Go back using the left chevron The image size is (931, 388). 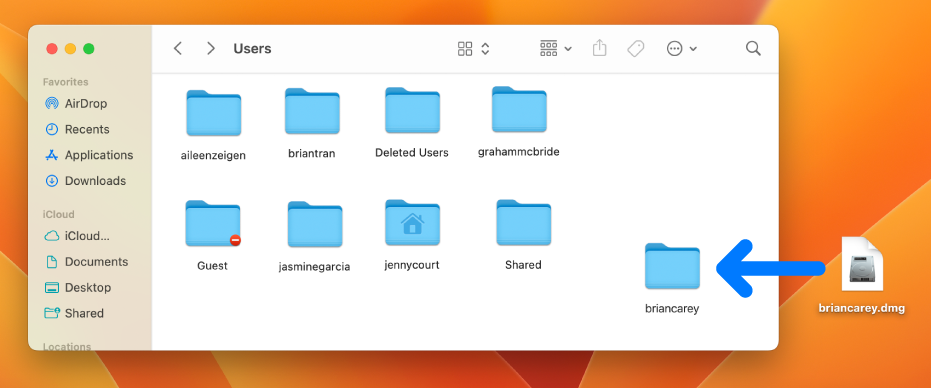[x=178, y=49]
